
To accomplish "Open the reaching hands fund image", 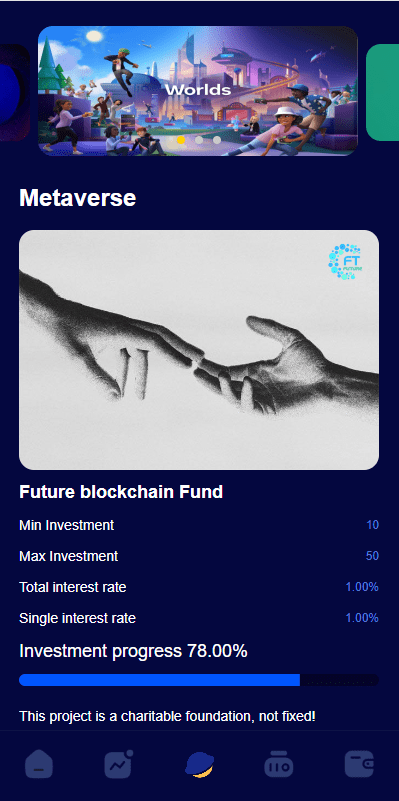I will click(x=199, y=349).
